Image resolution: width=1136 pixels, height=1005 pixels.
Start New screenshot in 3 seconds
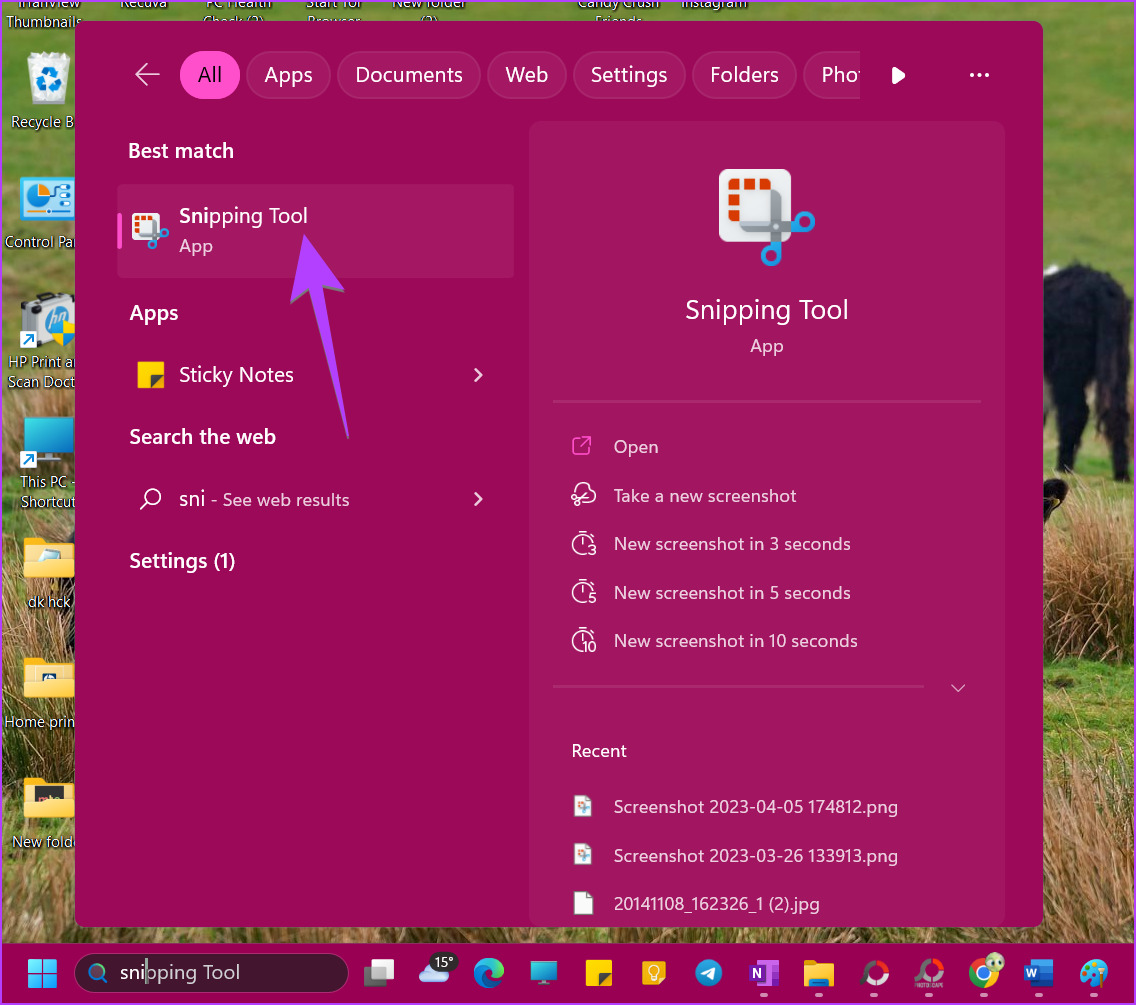click(711, 544)
